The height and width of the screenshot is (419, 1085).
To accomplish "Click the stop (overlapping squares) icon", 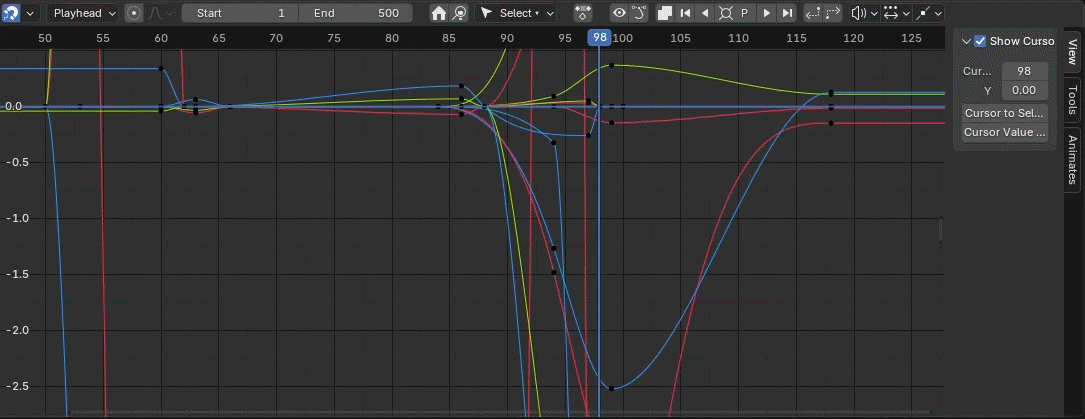I will 664,13.
